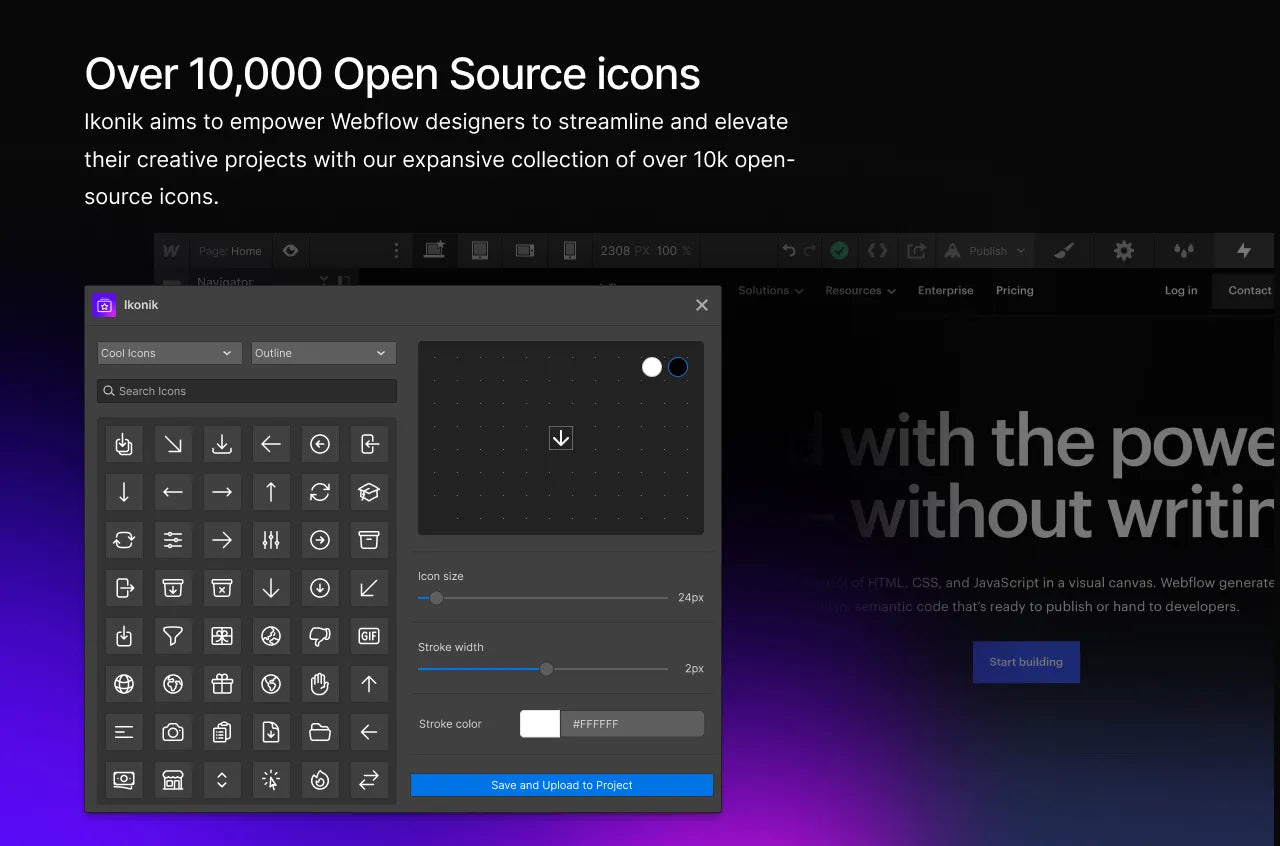Switch to mobile landscape breakpoint
Screen dimensions: 1280x846
(525, 250)
